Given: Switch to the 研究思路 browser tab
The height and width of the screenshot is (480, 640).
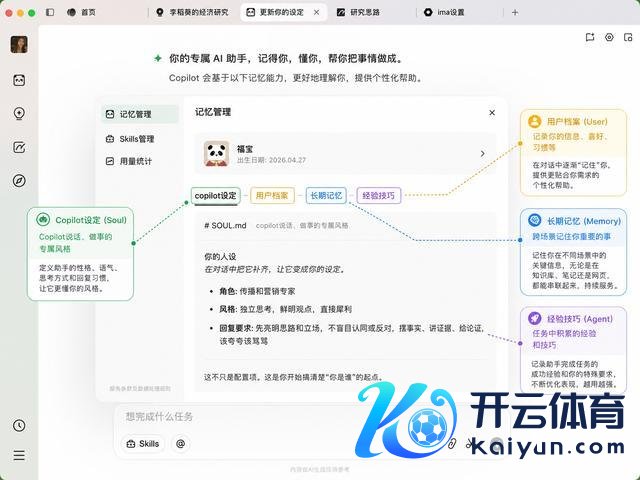Looking at the screenshot, I should (x=358, y=12).
